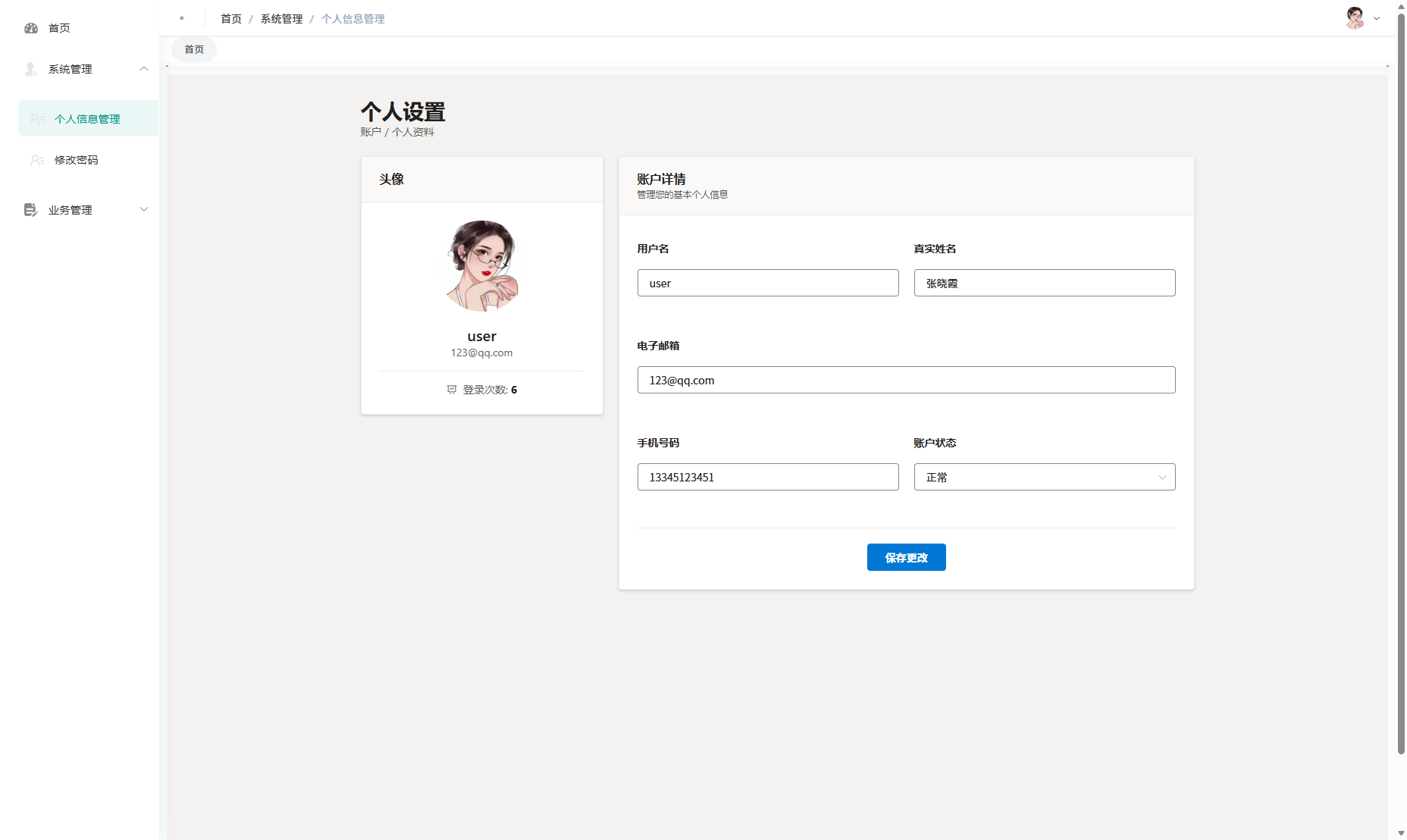Click the icon next to 修改密码
1407x840 pixels.
click(x=37, y=160)
